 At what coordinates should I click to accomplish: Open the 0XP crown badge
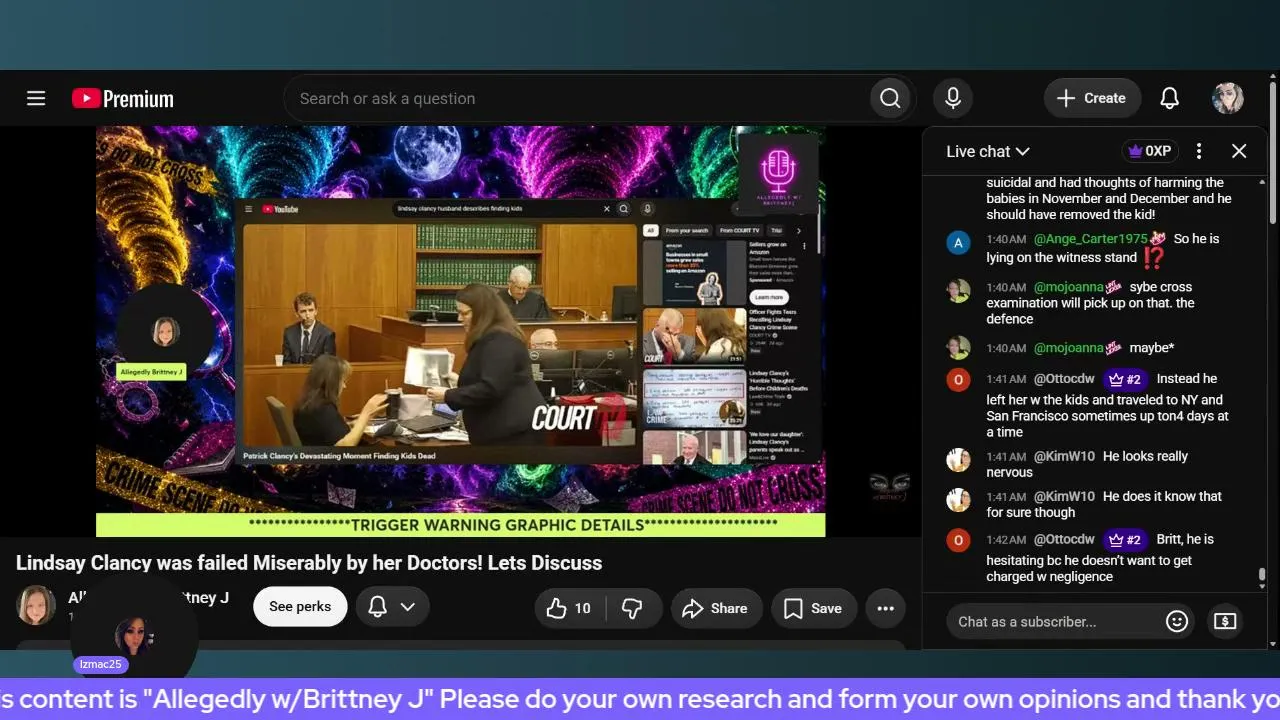pos(1150,151)
